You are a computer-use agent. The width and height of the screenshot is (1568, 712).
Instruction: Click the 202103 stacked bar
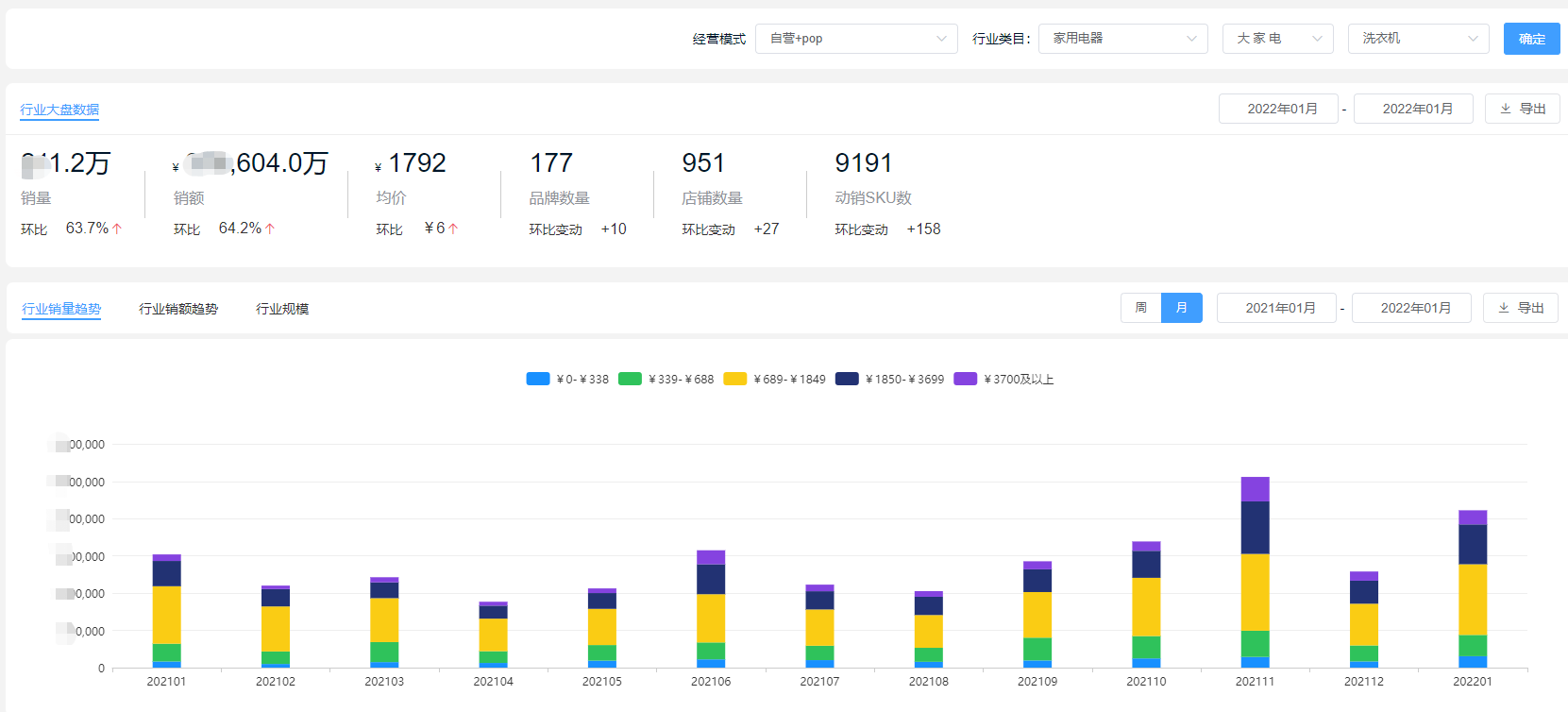coord(384,622)
